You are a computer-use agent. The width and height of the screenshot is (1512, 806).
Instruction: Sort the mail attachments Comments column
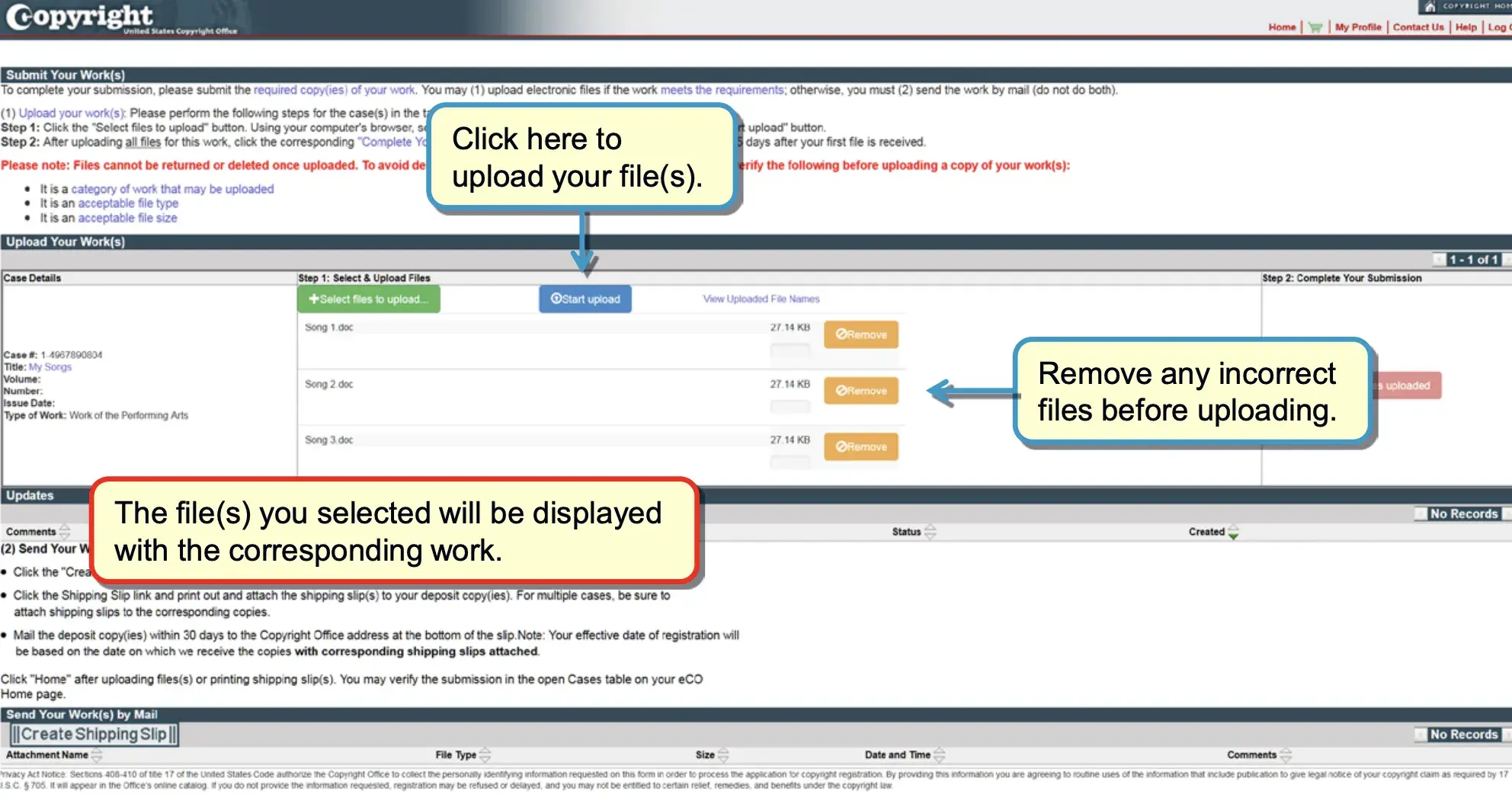point(1286,755)
